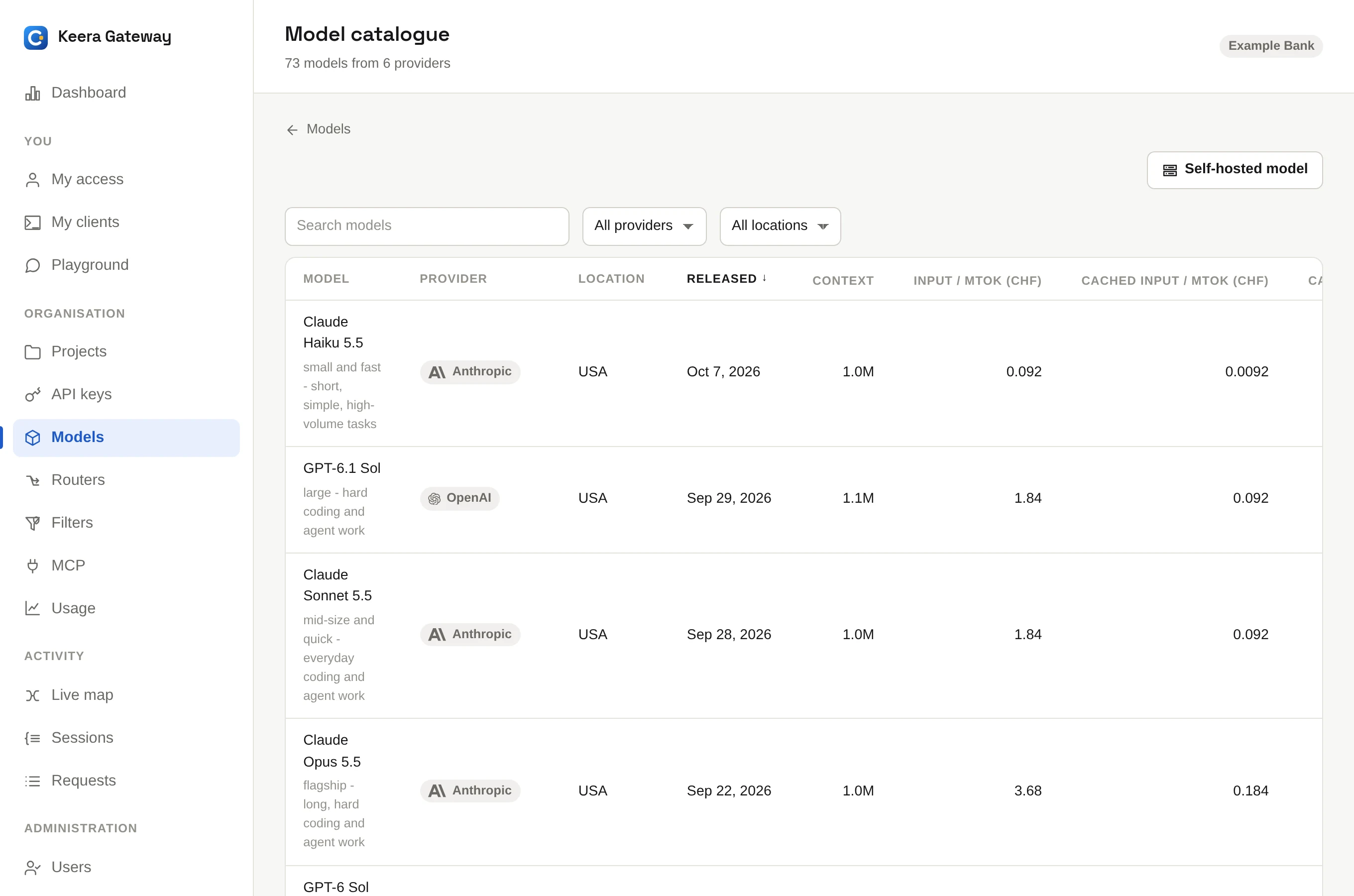Sort by the Location column header
Image resolution: width=1354 pixels, height=896 pixels.
[x=611, y=279]
